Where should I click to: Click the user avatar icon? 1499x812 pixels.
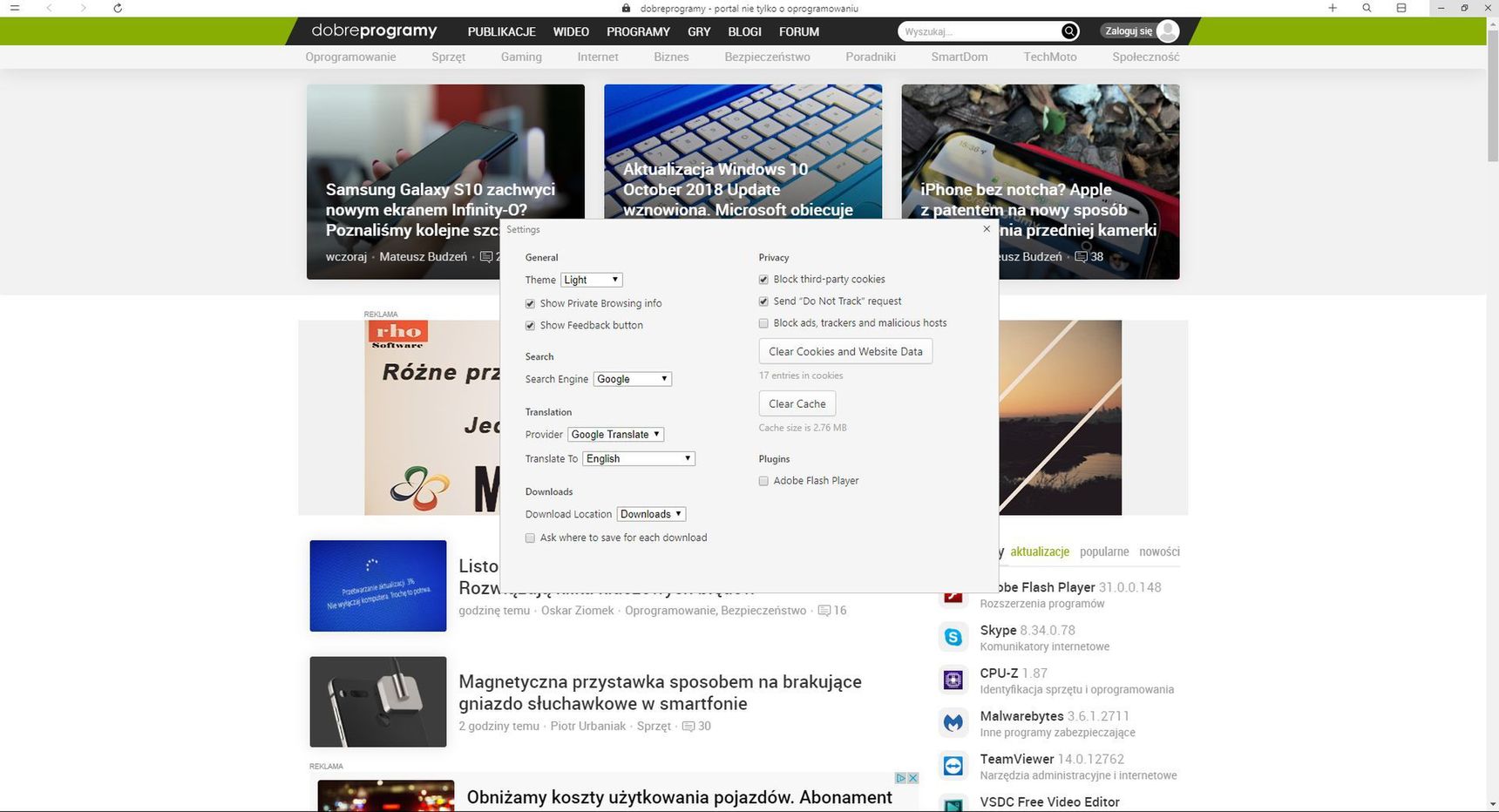(x=1168, y=31)
